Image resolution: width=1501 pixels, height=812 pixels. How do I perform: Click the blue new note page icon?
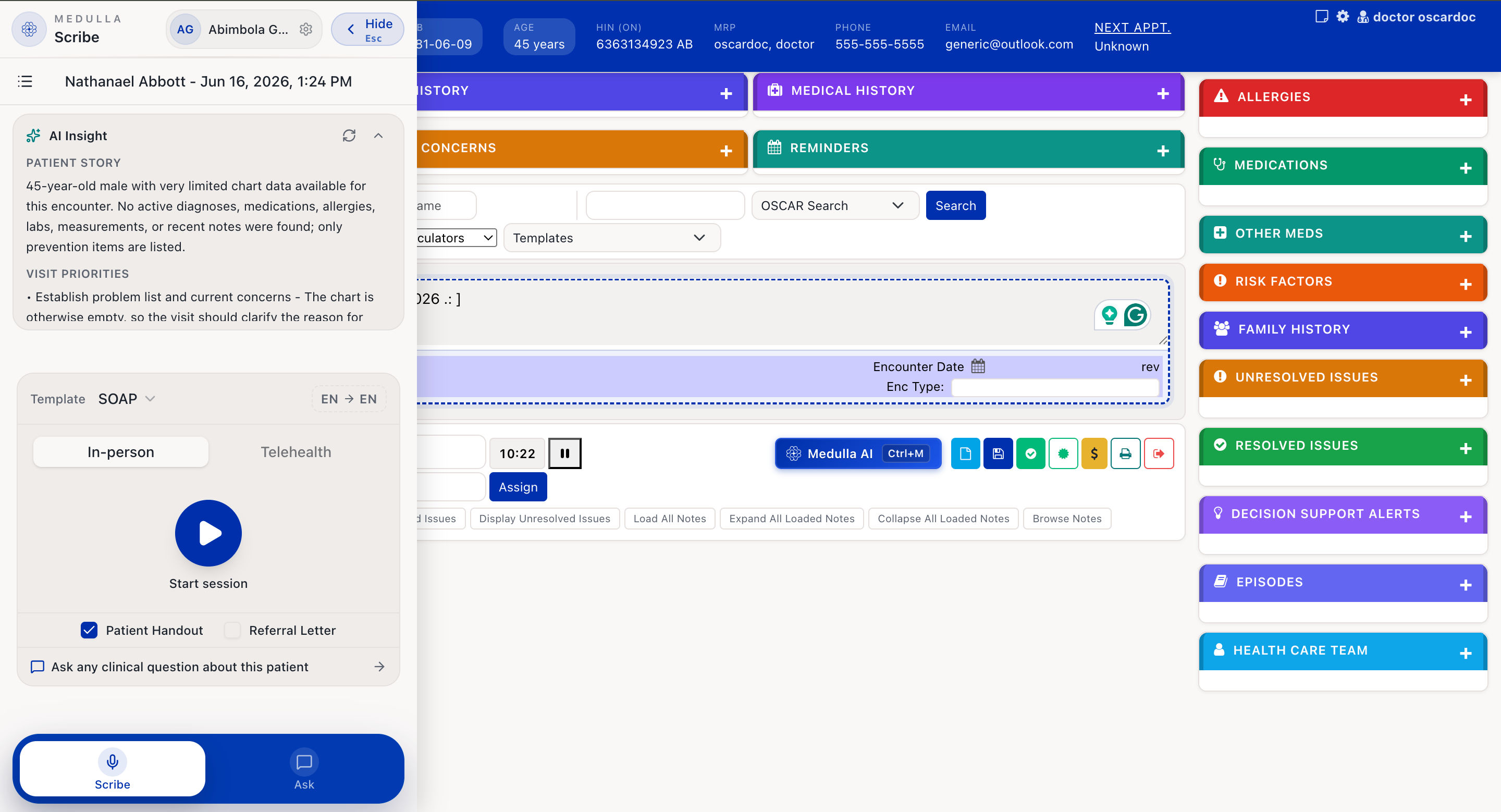tap(966, 453)
